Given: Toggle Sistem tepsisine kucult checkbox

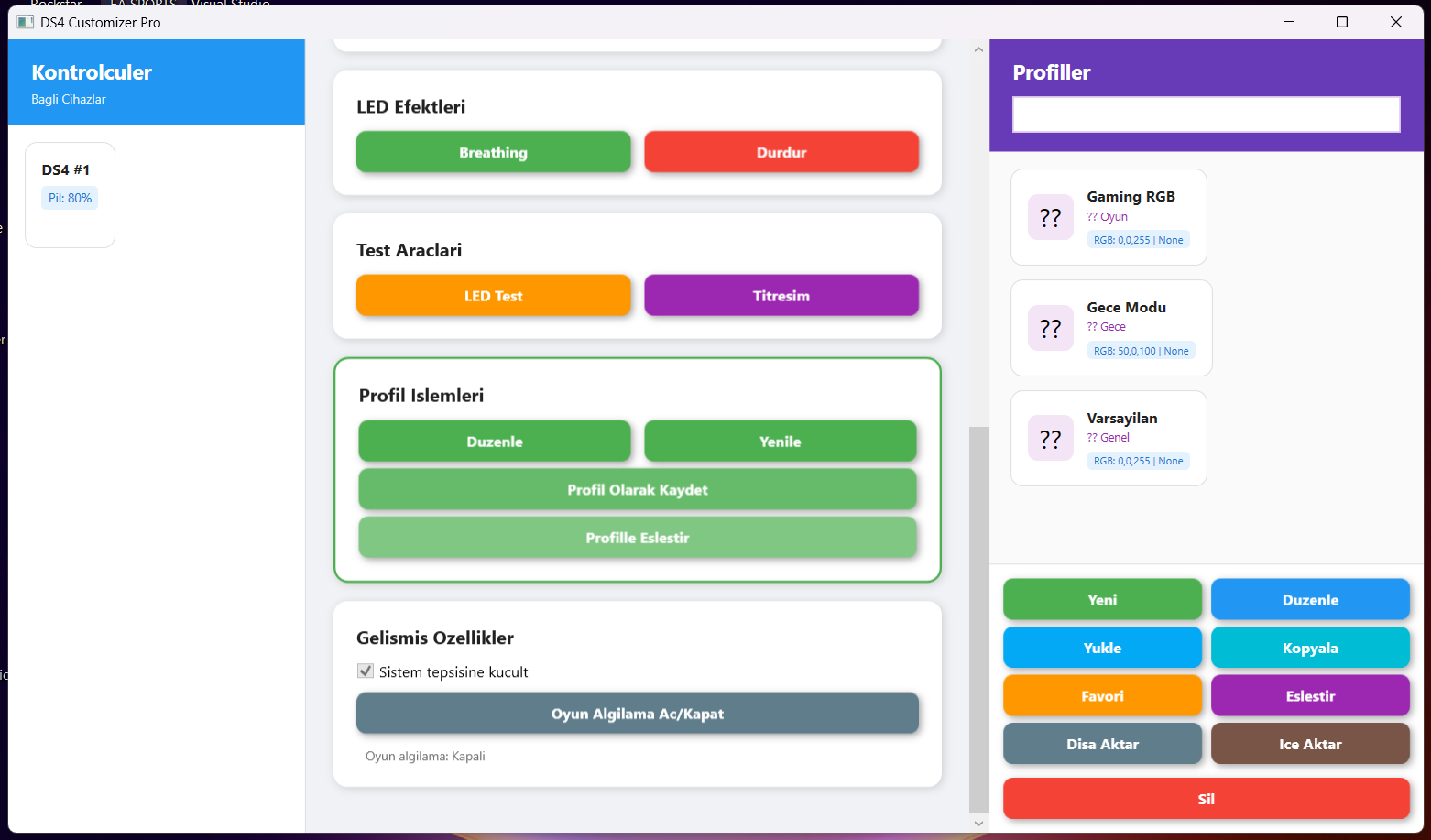Looking at the screenshot, I should click(x=366, y=671).
